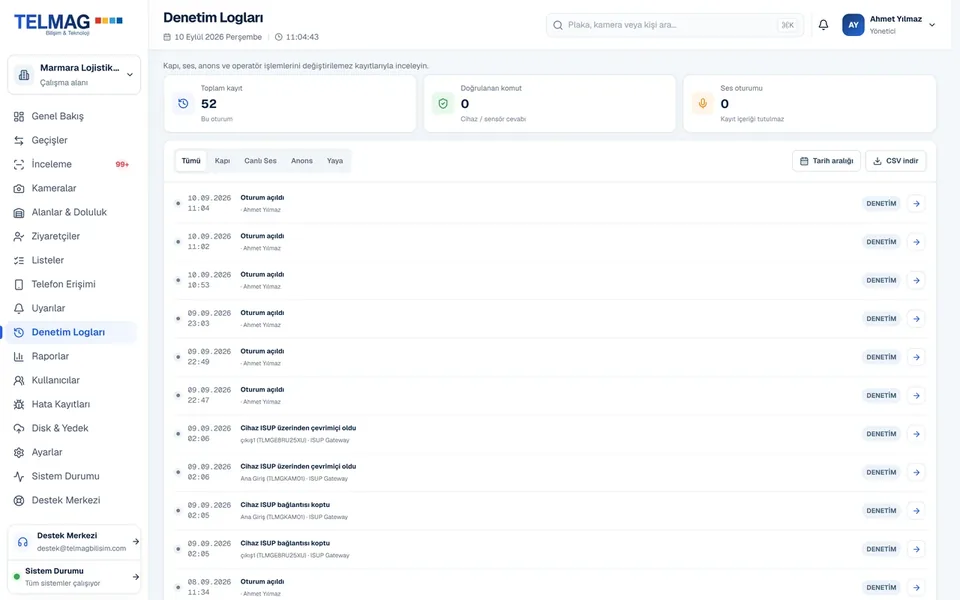Select the Tümü filter tab
The width and height of the screenshot is (960, 600).
pos(191,161)
